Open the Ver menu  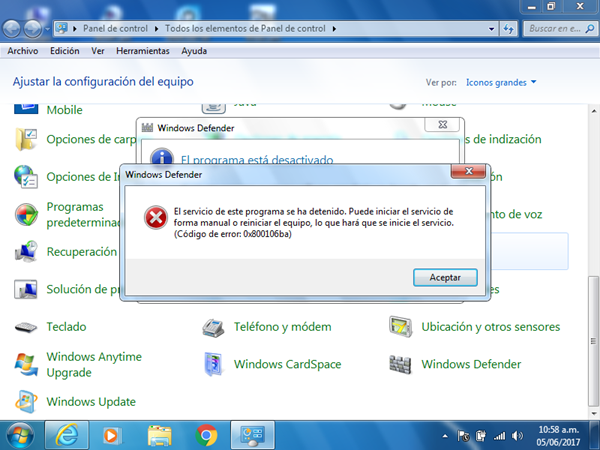pos(98,51)
